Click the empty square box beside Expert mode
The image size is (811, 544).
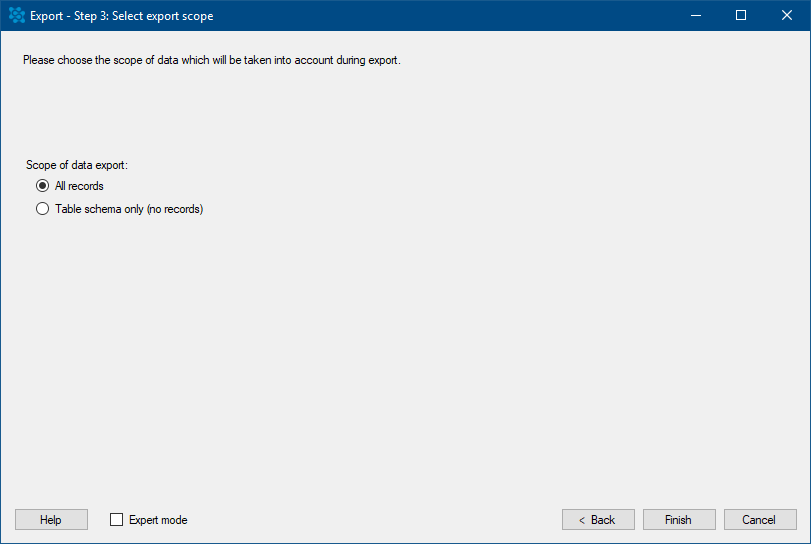pyautogui.click(x=116, y=520)
